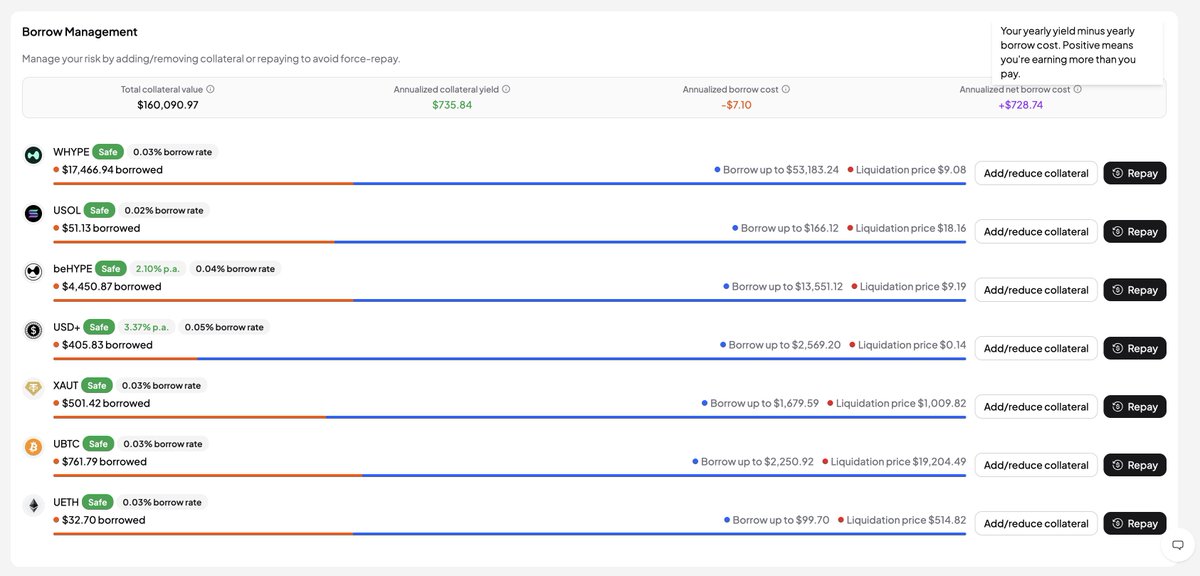Click Liquidation price $18.16 text
1200x576 pixels.
pyautogui.click(x=911, y=228)
